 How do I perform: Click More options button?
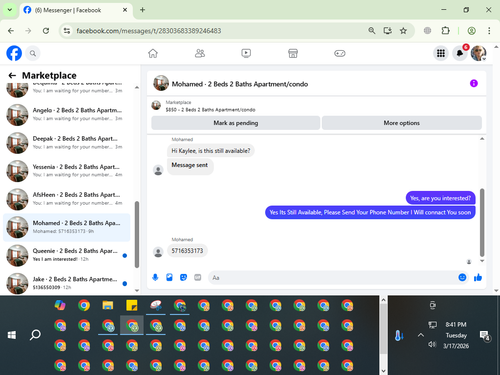pos(402,123)
